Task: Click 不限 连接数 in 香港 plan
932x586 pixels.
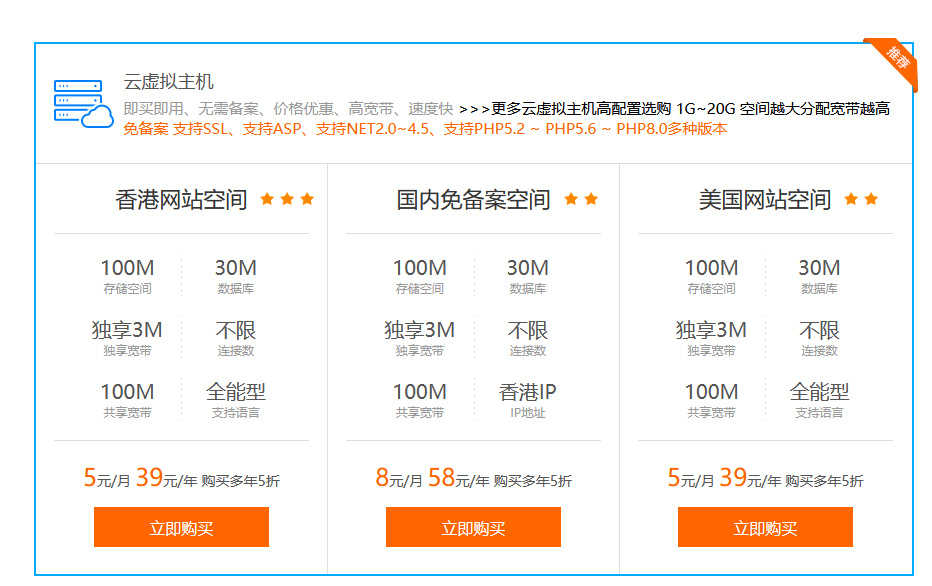Action: pyautogui.click(x=235, y=338)
